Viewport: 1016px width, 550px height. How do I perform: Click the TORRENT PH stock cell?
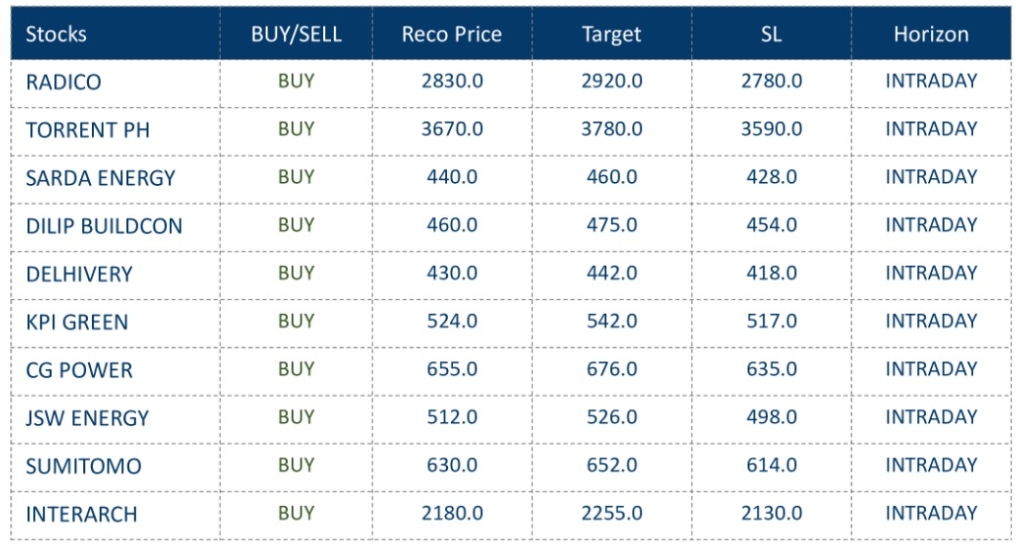(x=88, y=130)
